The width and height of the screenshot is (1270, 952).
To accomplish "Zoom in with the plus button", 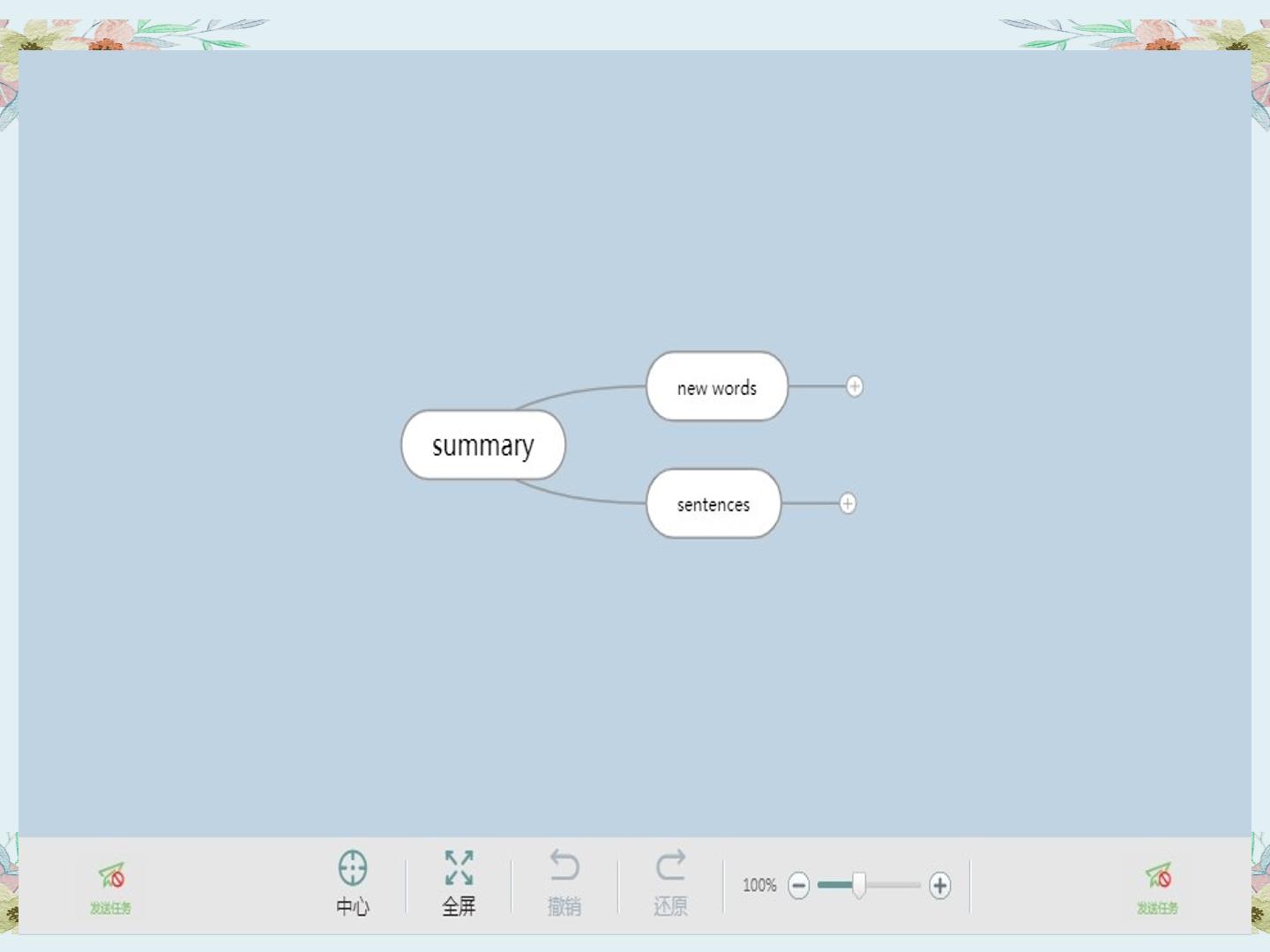I will [x=940, y=885].
